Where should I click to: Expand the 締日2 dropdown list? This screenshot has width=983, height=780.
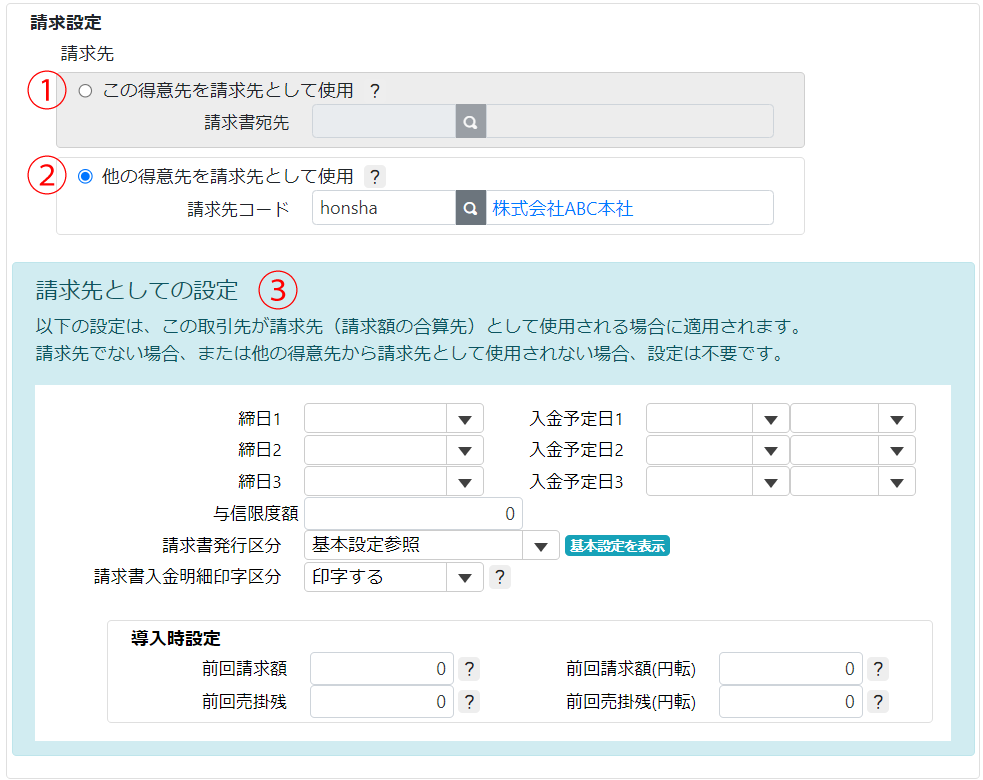393,450
